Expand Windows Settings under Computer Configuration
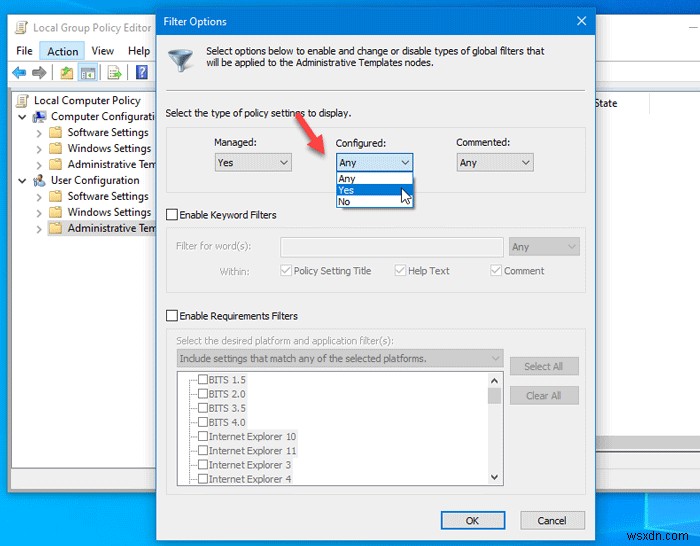Image resolution: width=700 pixels, height=546 pixels. (x=39, y=149)
